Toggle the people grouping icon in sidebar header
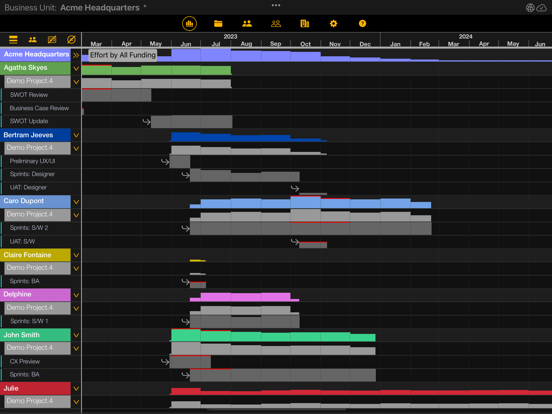Viewport: 552px width, 414px height. [x=33, y=39]
